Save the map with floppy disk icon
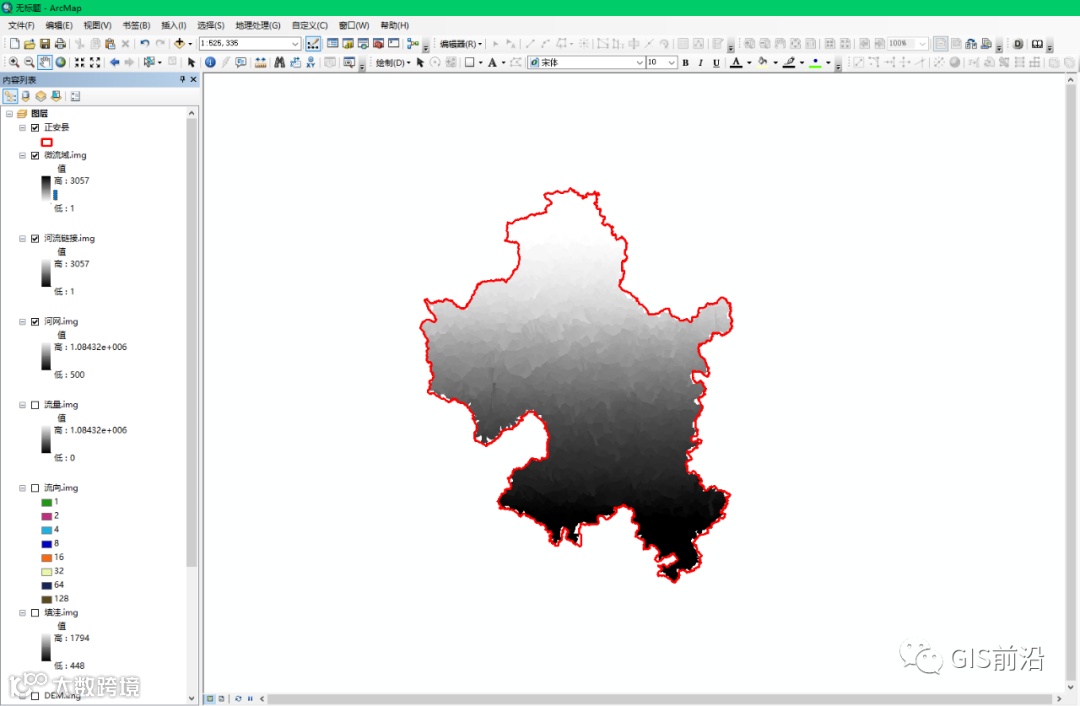Viewport: 1080px width, 706px height. click(45, 43)
